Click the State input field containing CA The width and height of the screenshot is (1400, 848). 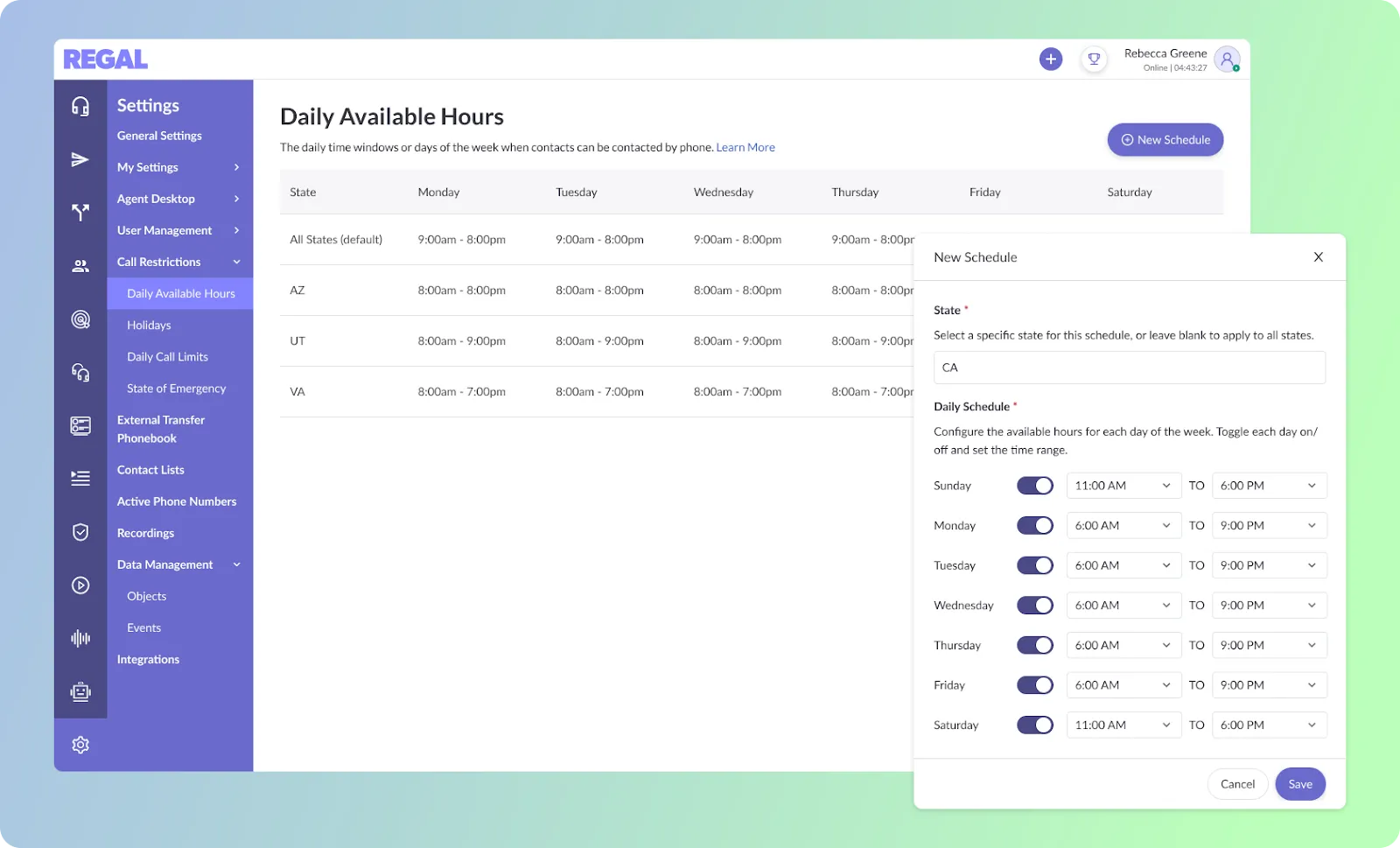tap(1130, 368)
